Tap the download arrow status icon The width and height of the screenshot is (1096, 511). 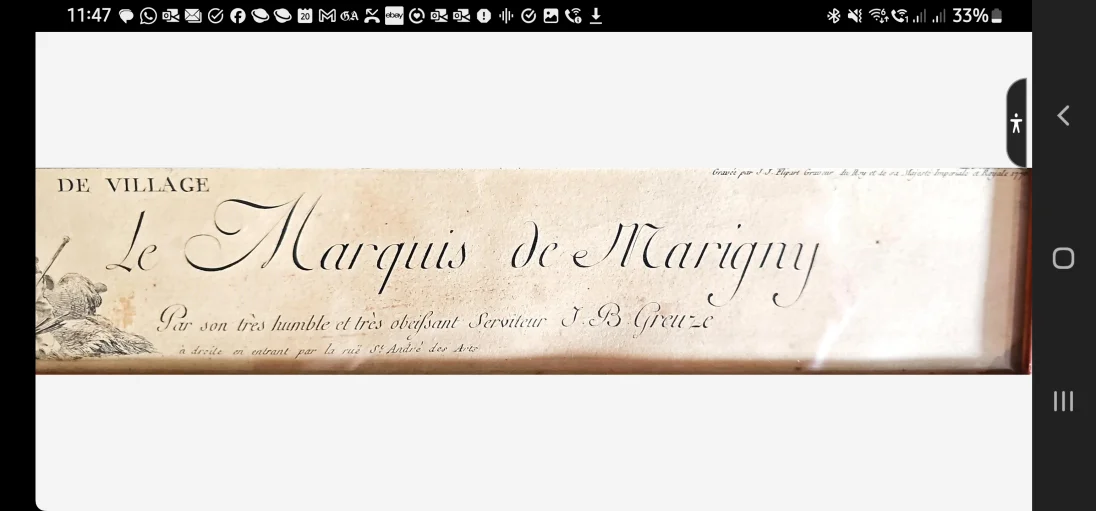(596, 16)
